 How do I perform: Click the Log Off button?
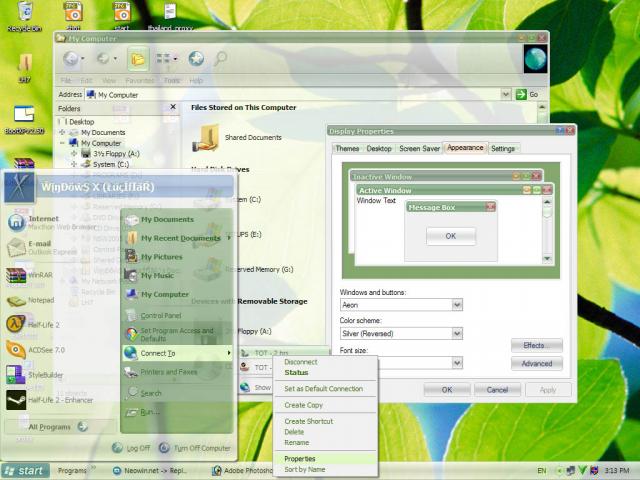click(131, 448)
